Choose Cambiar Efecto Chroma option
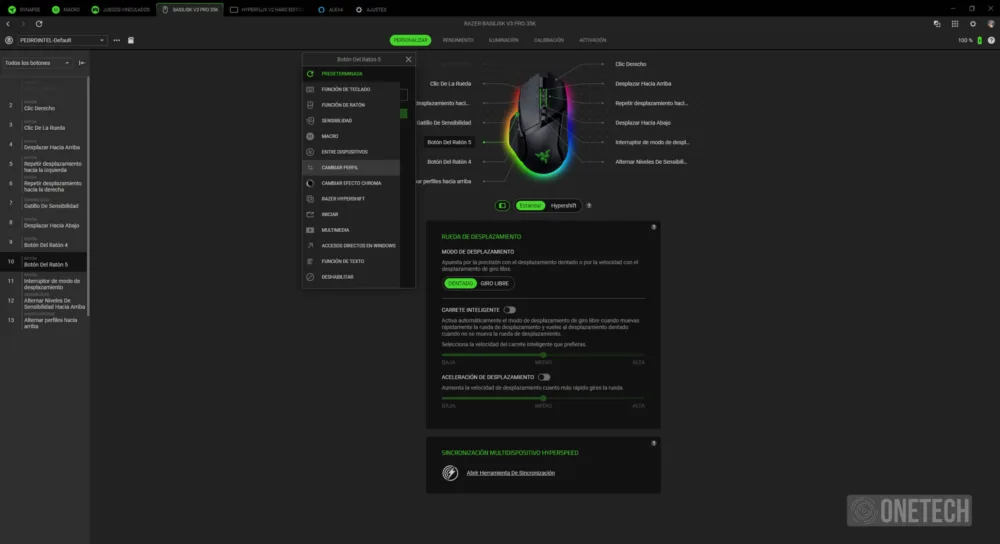The image size is (1000, 544). [351, 183]
